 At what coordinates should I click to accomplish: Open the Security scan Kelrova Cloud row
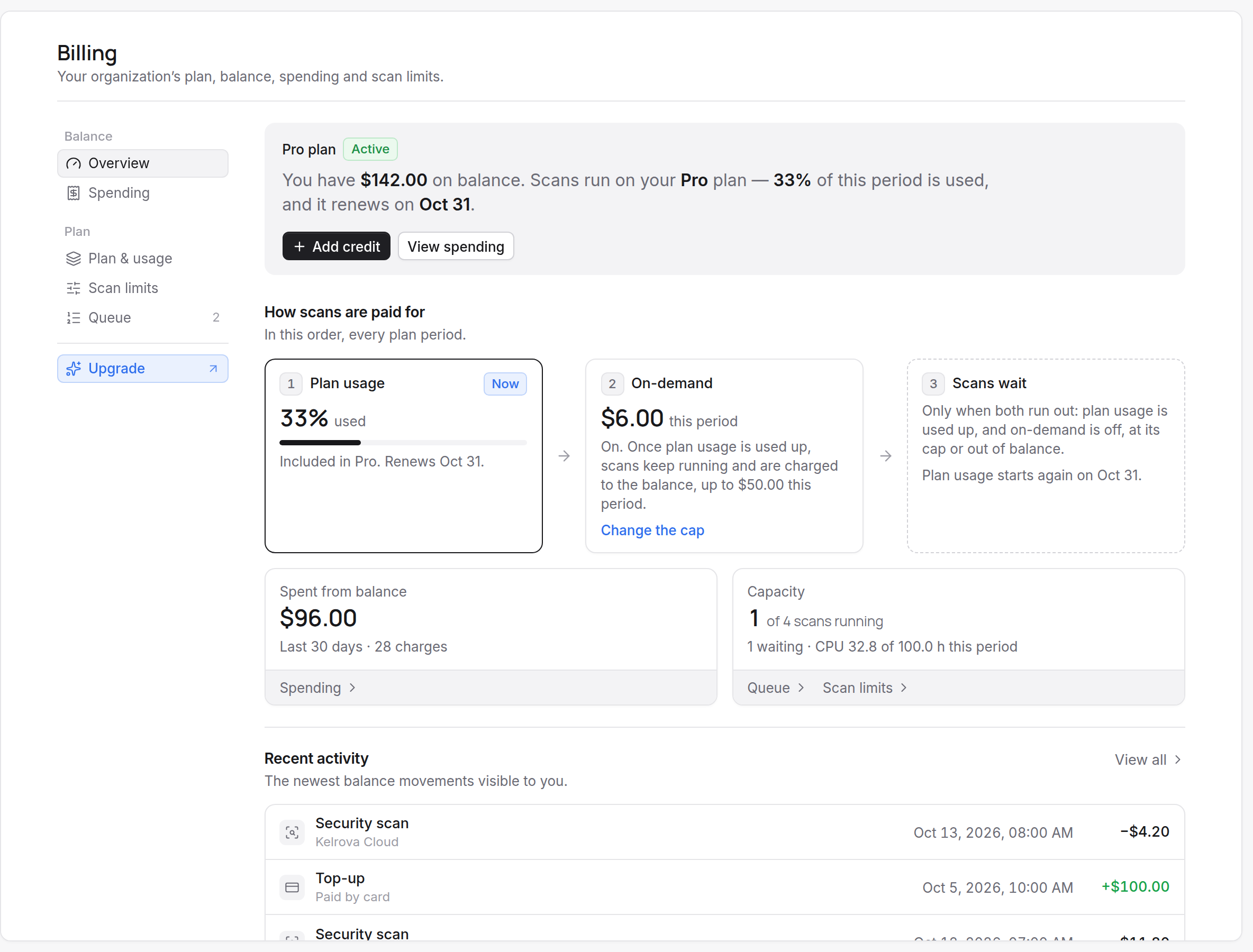click(x=724, y=832)
